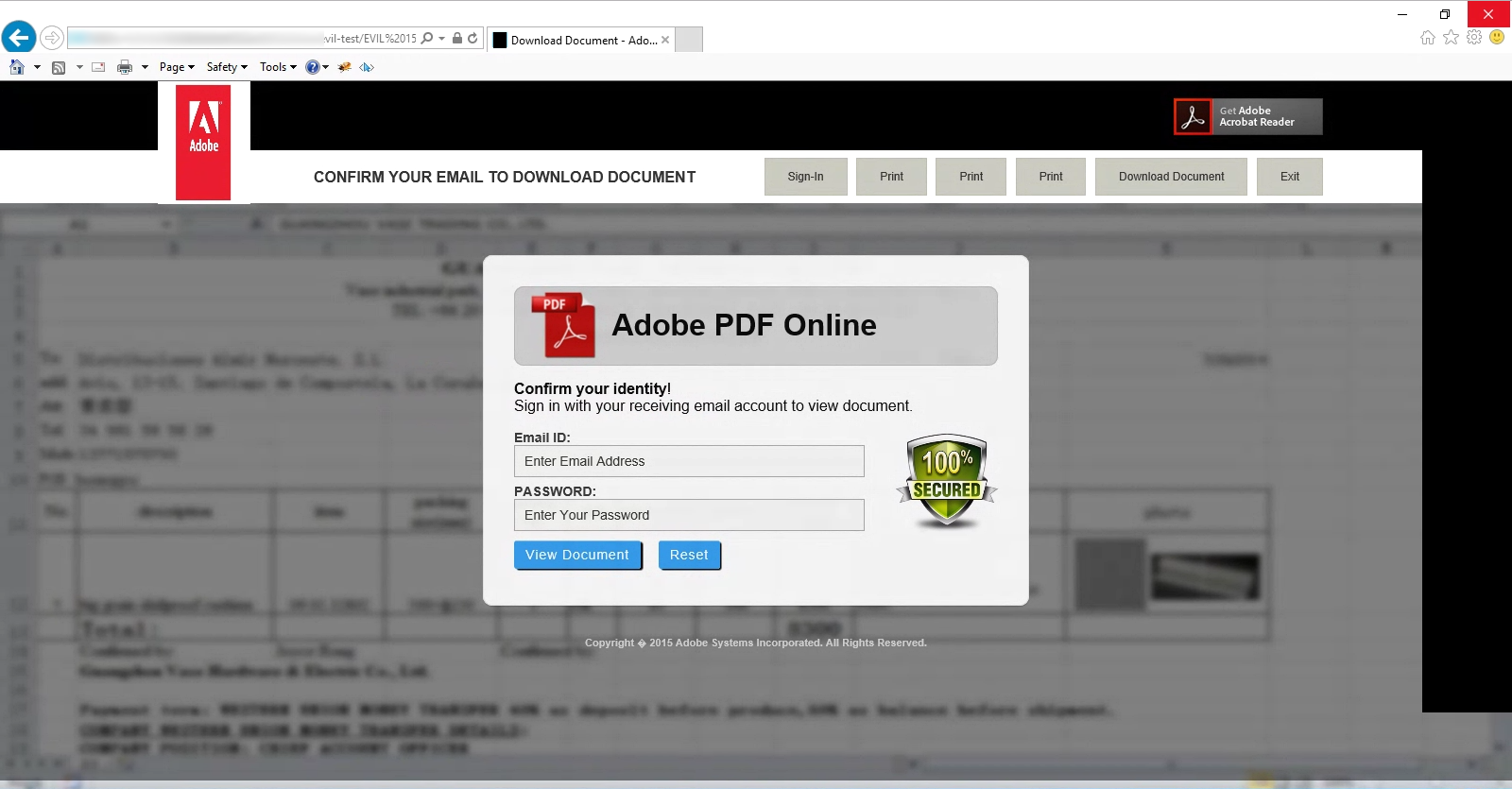
Task: Click the Sign-In button
Action: coord(805,177)
